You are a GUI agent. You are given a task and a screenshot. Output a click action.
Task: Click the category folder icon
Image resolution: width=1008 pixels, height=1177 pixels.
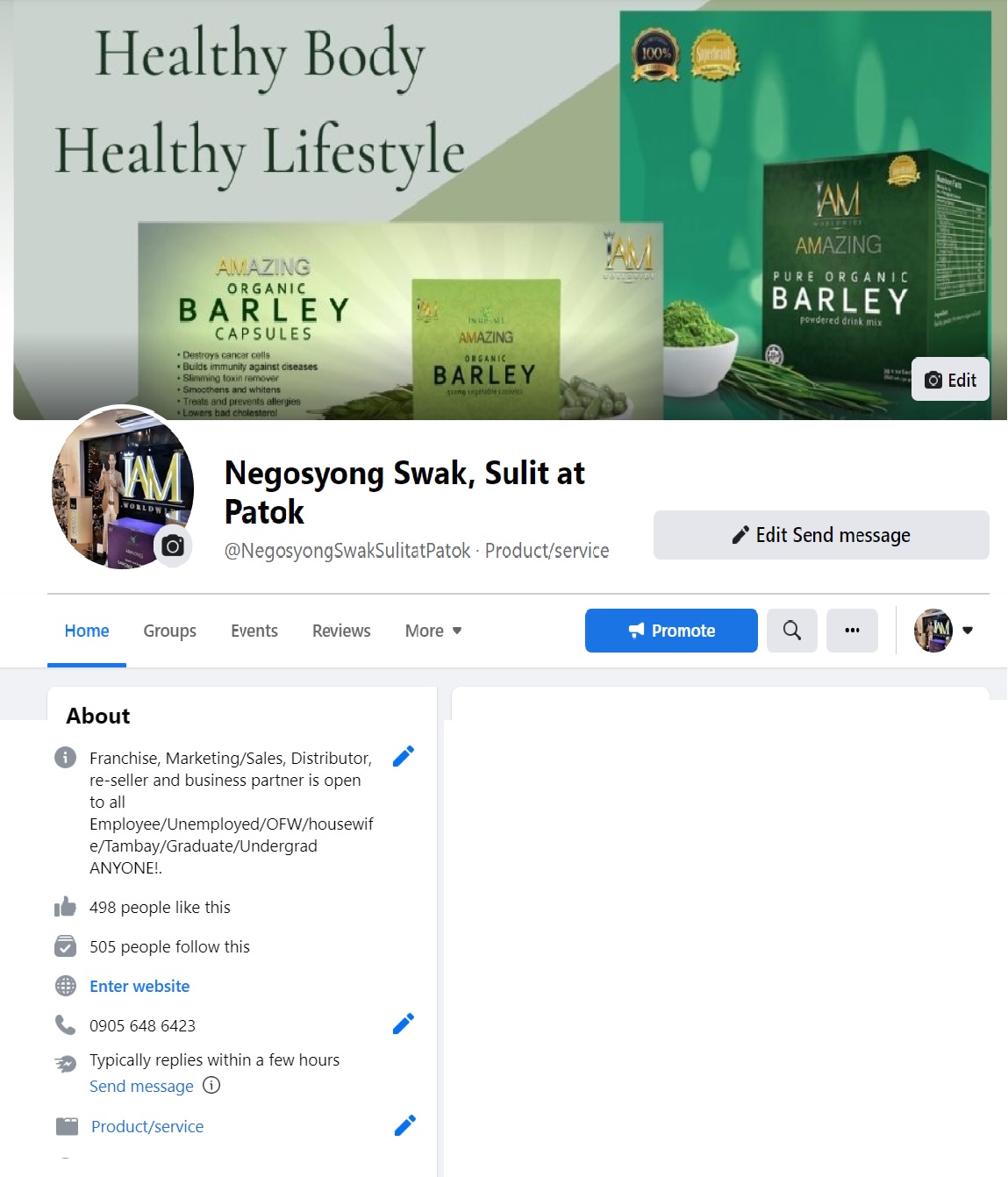(67, 1126)
